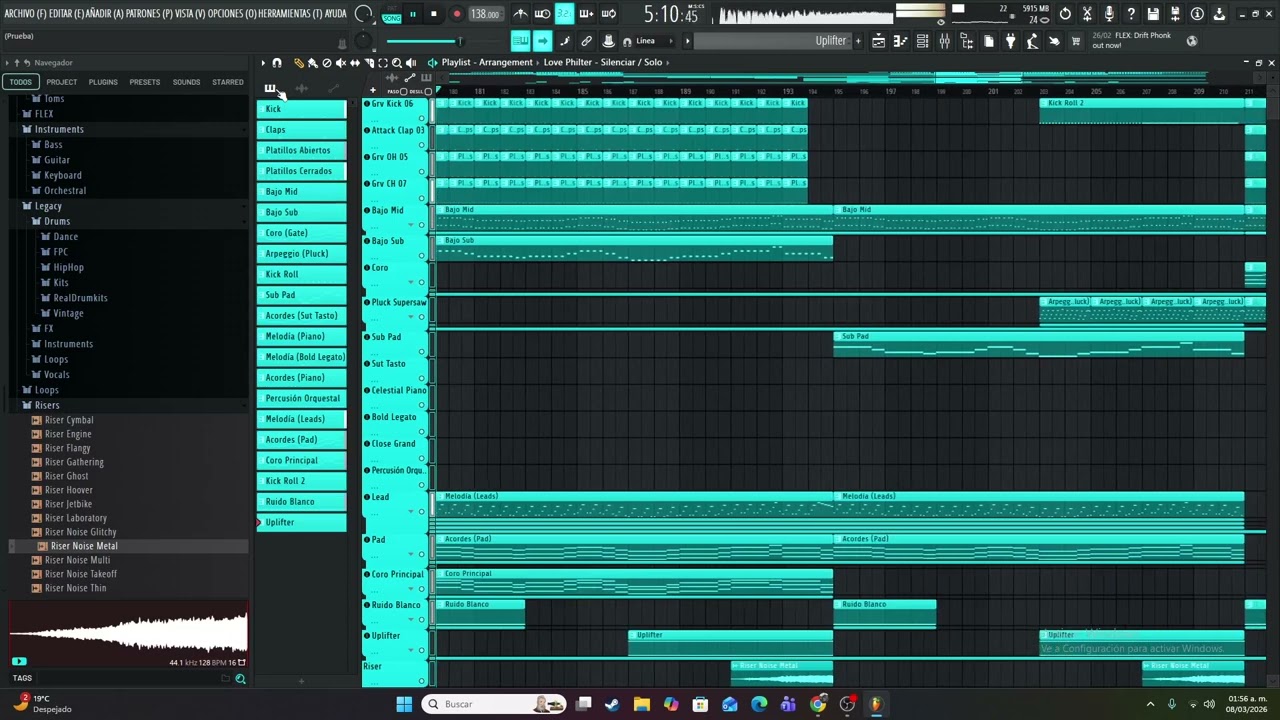This screenshot has height=720, width=1280.
Task: Click the loop recording icon
Action: [609, 14]
